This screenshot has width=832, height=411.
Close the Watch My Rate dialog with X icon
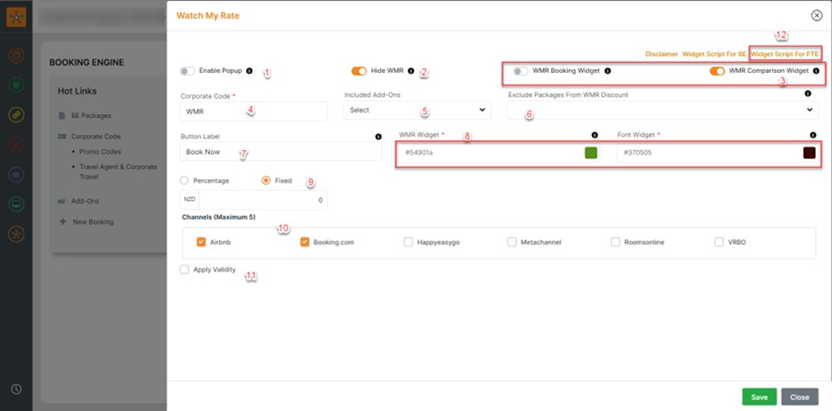click(817, 16)
